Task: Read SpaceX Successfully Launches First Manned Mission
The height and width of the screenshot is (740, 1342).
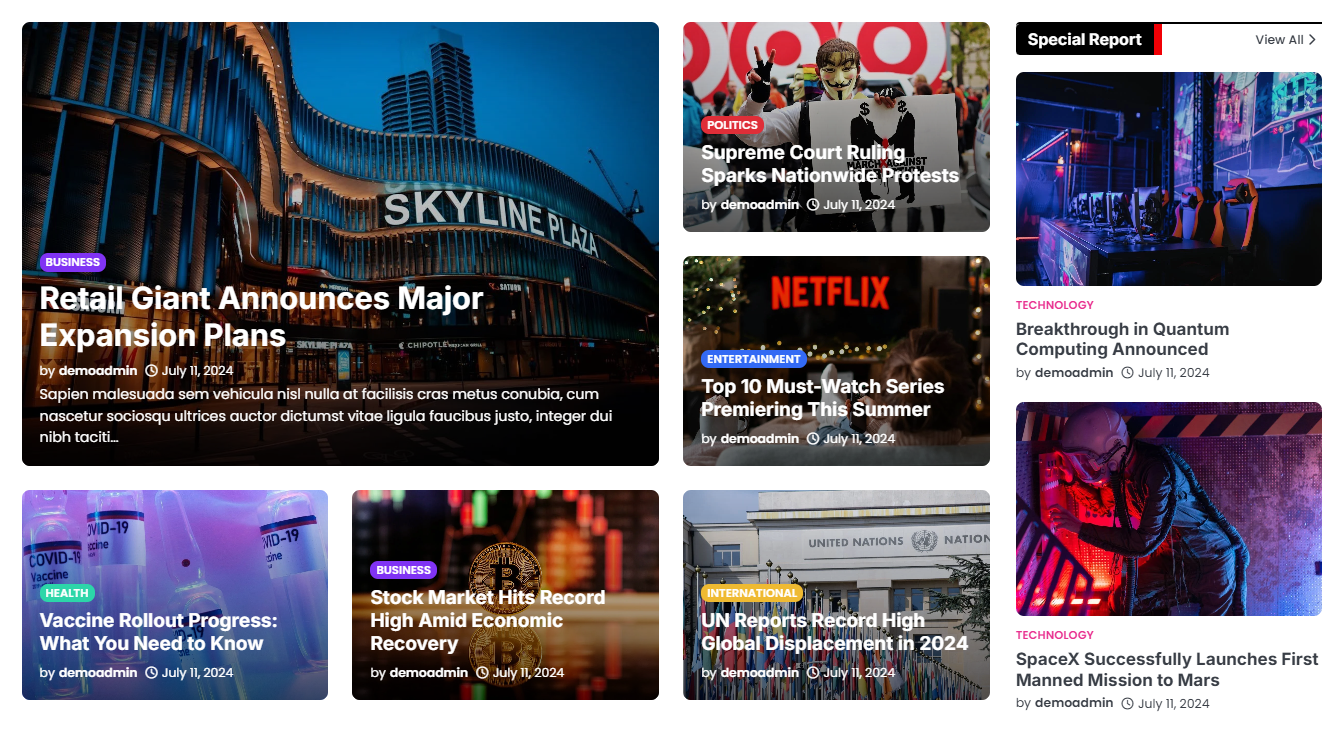Action: click(1166, 670)
